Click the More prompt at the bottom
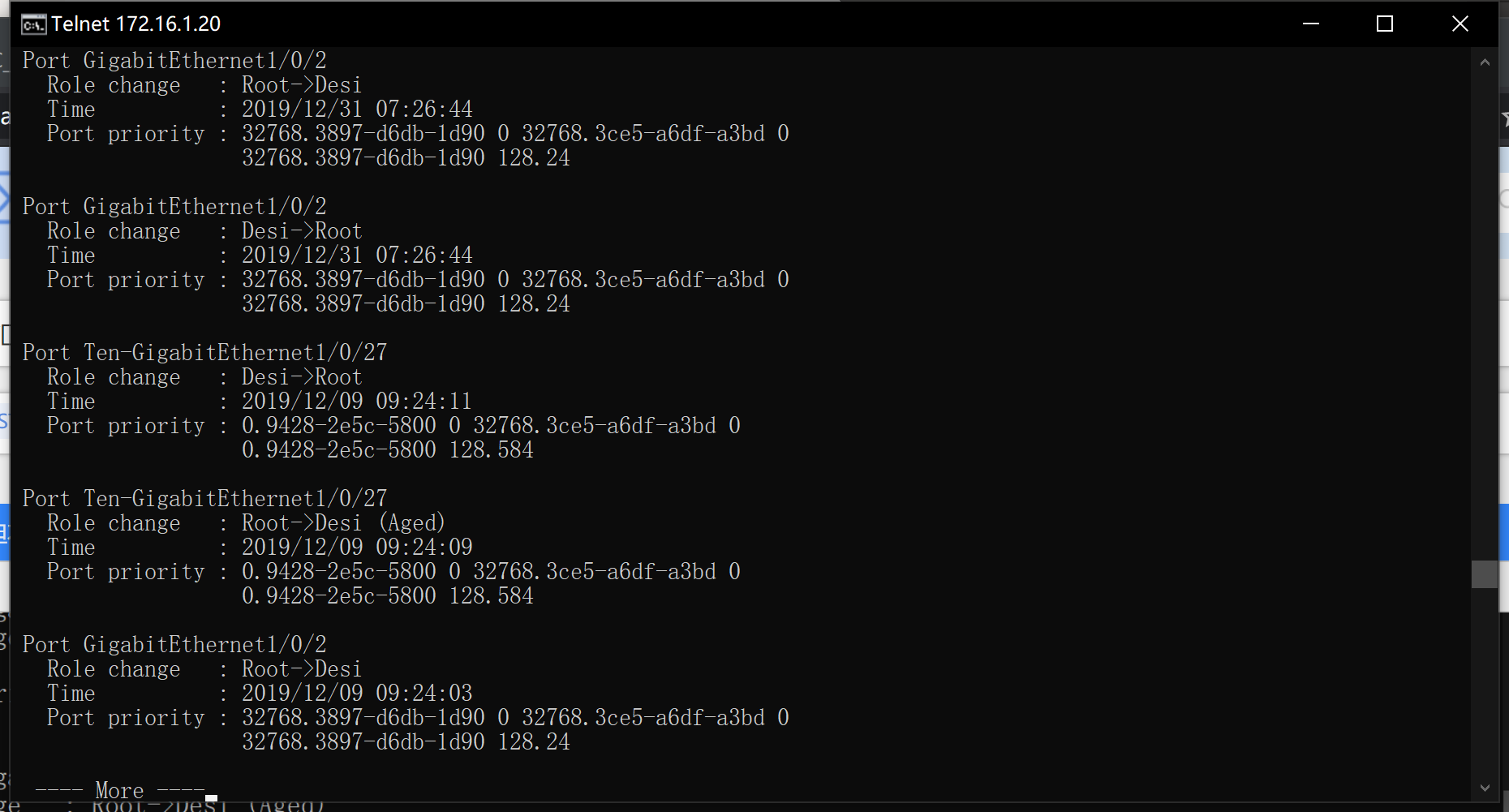The width and height of the screenshot is (1509, 812). click(x=119, y=790)
